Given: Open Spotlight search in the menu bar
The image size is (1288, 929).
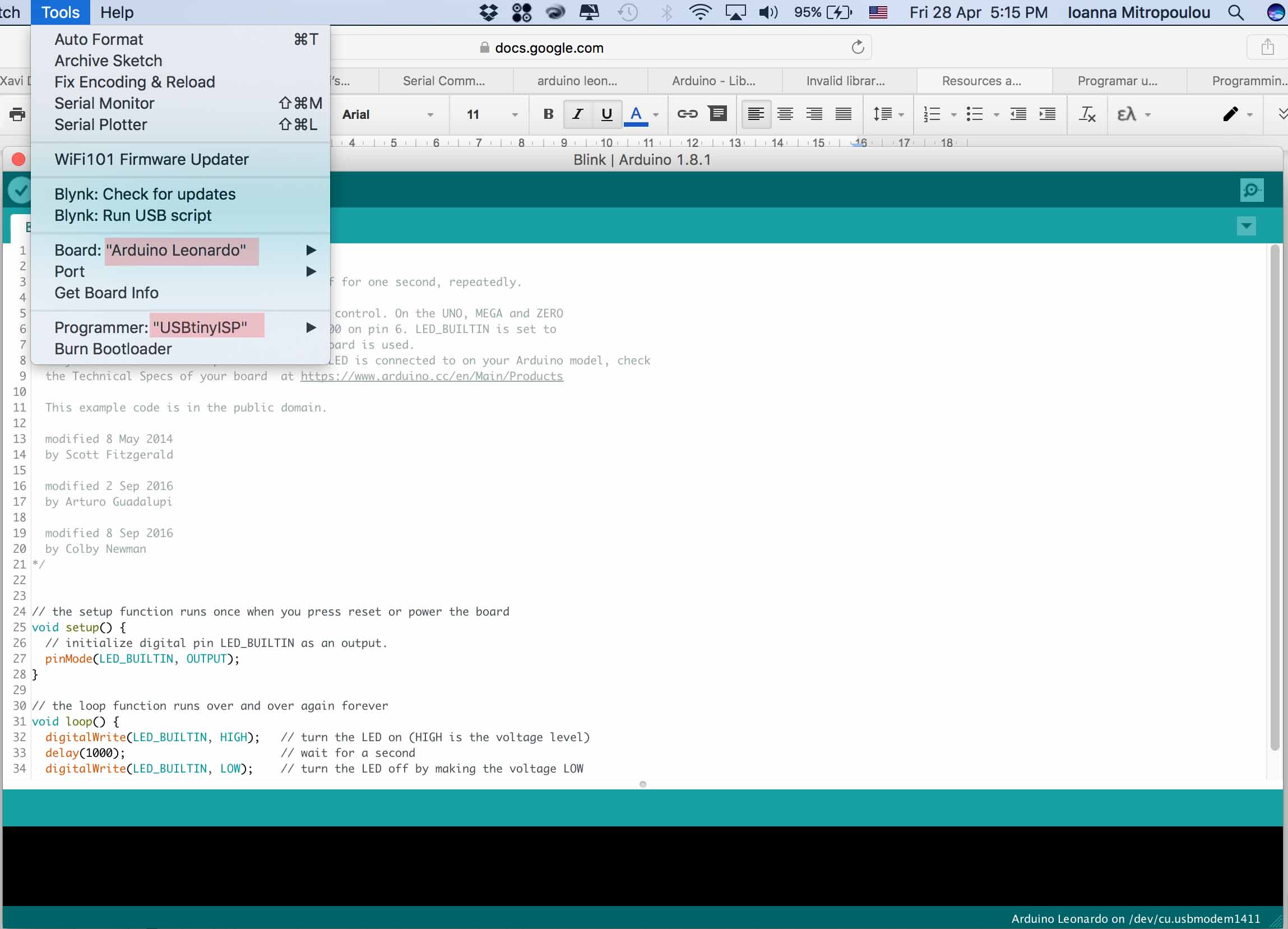Looking at the screenshot, I should 1236,12.
